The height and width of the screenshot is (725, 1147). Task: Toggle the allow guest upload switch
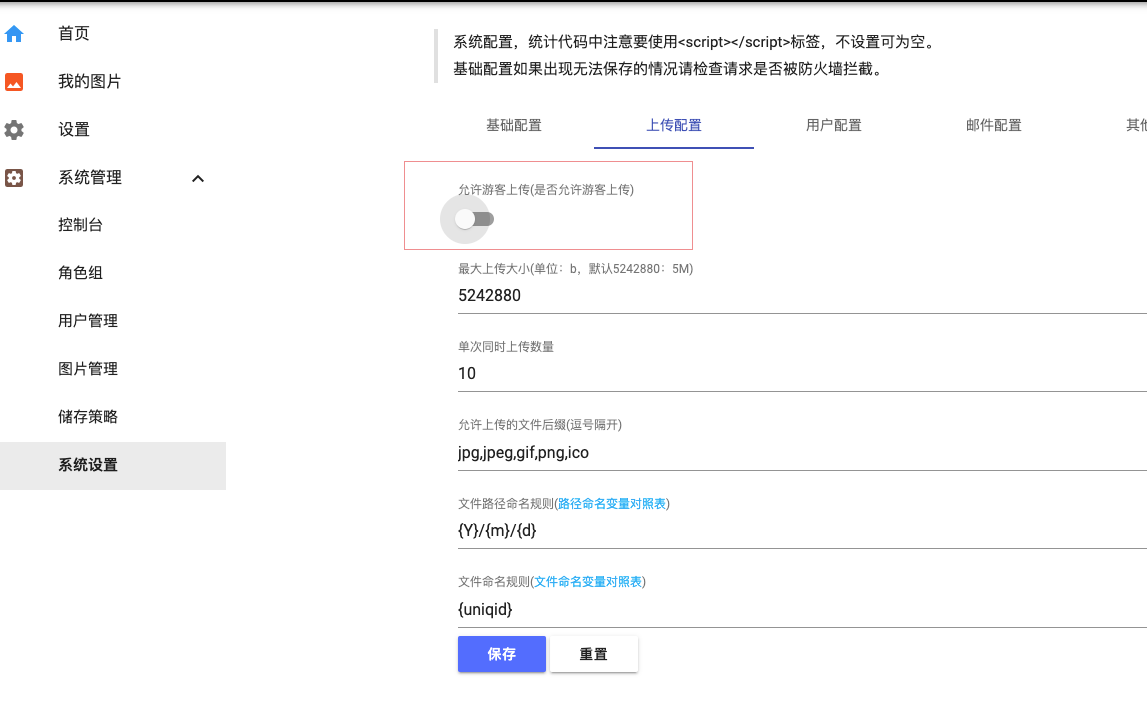[474, 219]
